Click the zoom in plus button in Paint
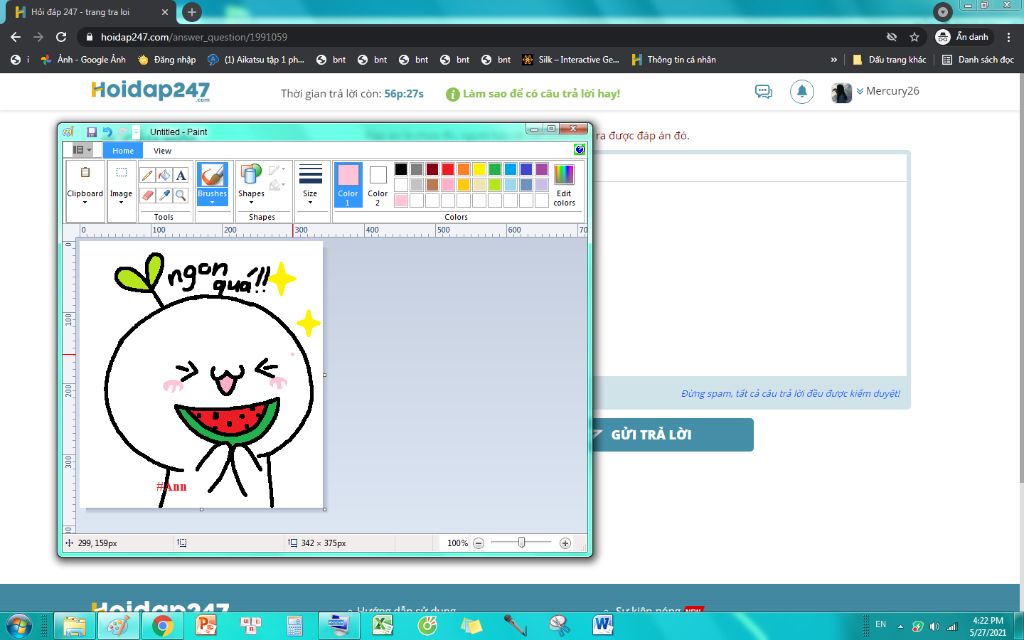The height and width of the screenshot is (640, 1024). tap(565, 543)
